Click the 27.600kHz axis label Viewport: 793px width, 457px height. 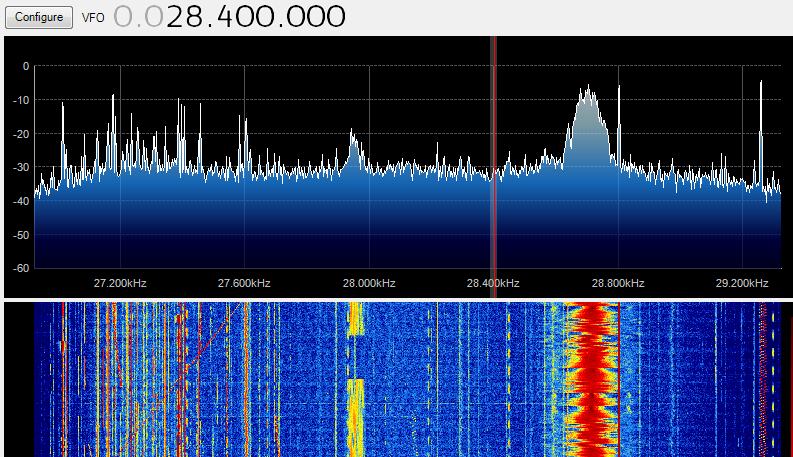(244, 283)
